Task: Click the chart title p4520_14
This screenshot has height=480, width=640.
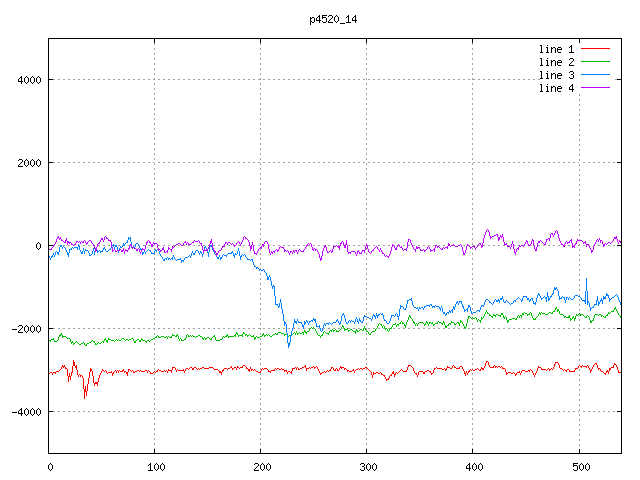Action: (x=333, y=19)
